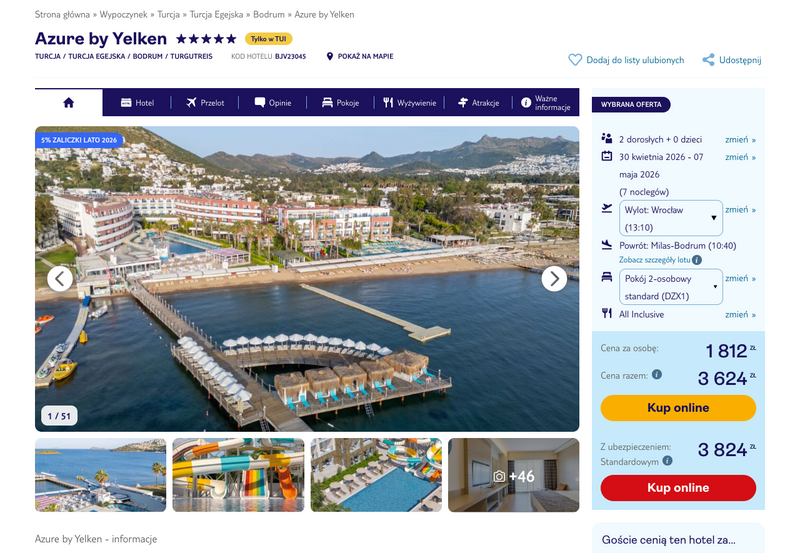This screenshot has height=553, width=800.
Task: Open the Opinie tab
Action: (273, 103)
